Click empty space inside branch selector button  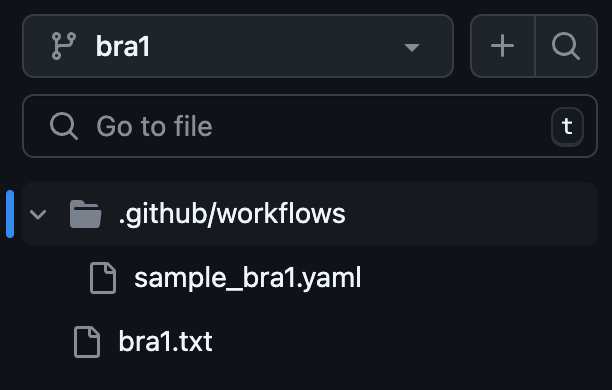(x=273, y=46)
